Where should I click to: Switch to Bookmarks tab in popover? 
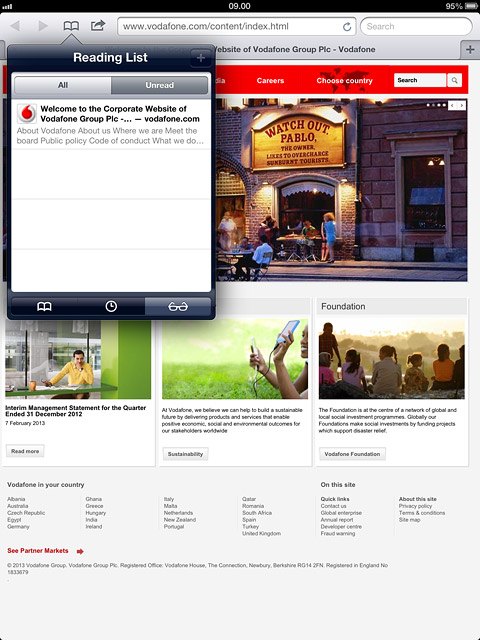click(44, 306)
